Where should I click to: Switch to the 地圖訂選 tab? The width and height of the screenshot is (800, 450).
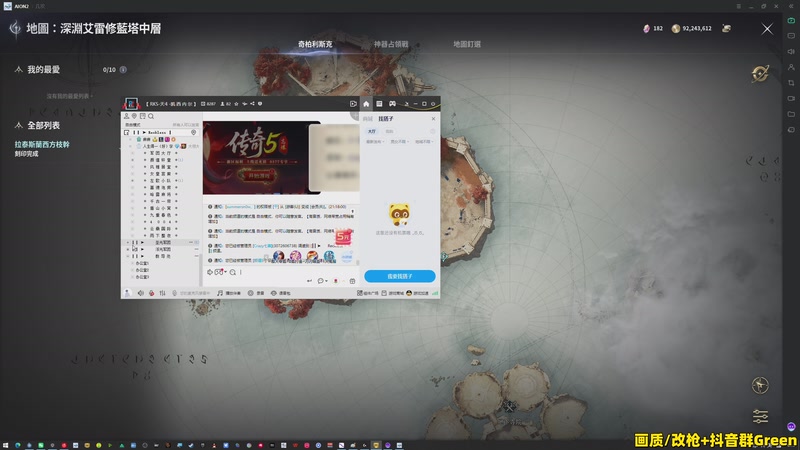pos(467,44)
